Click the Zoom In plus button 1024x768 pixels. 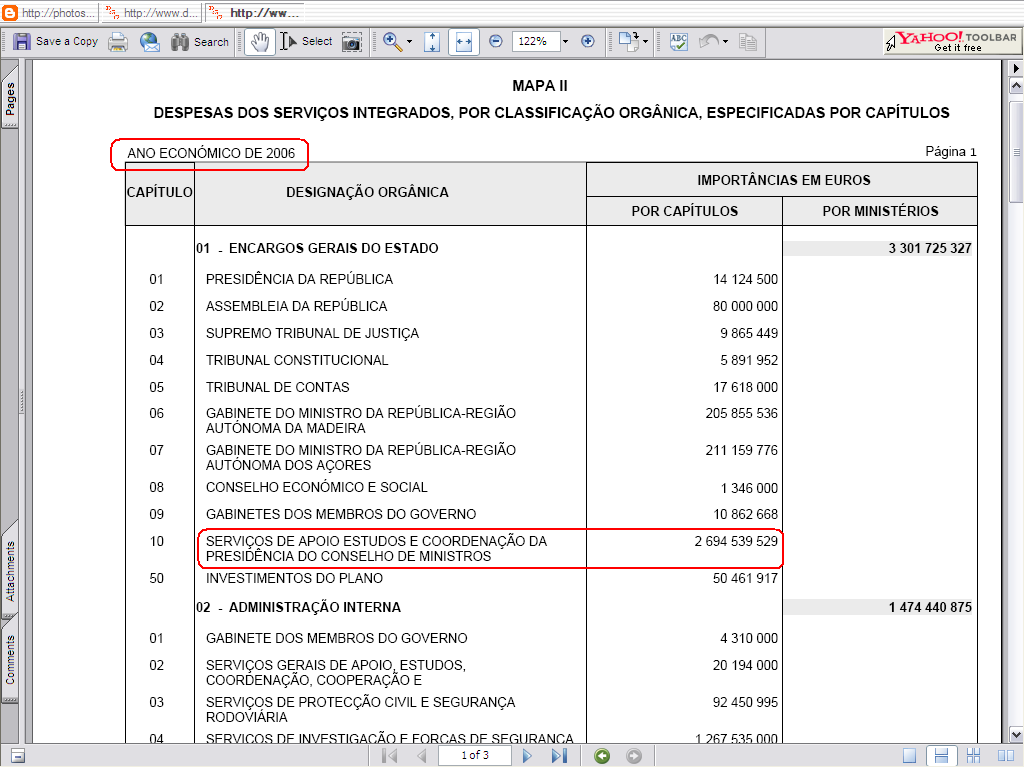[587, 42]
